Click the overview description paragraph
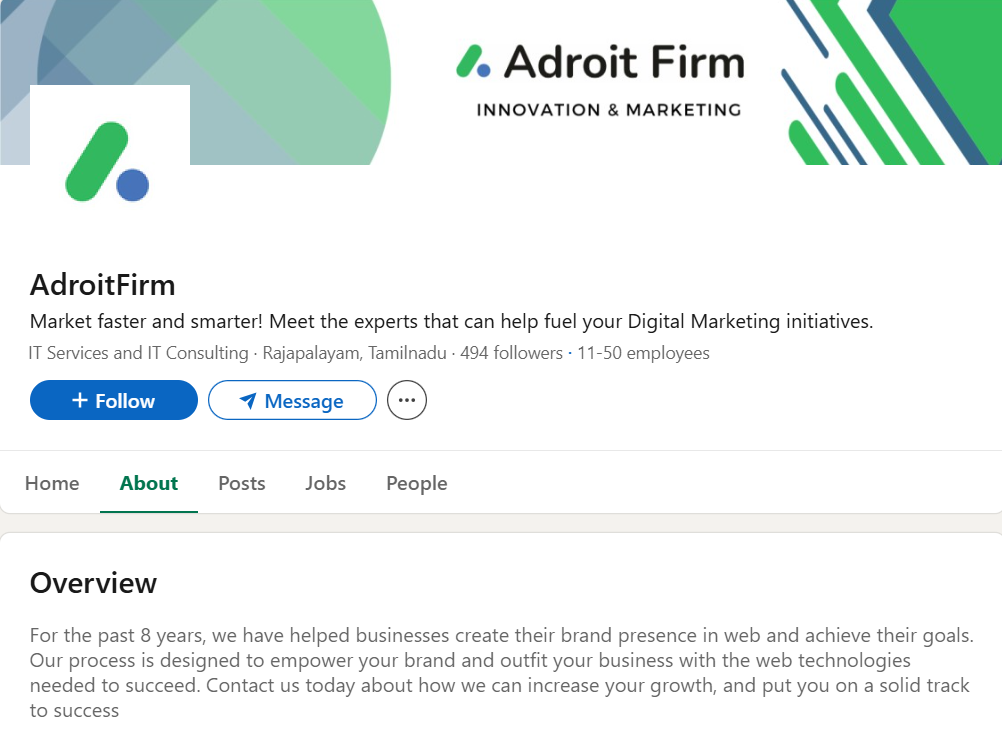The width and height of the screenshot is (1002, 743). click(502, 673)
